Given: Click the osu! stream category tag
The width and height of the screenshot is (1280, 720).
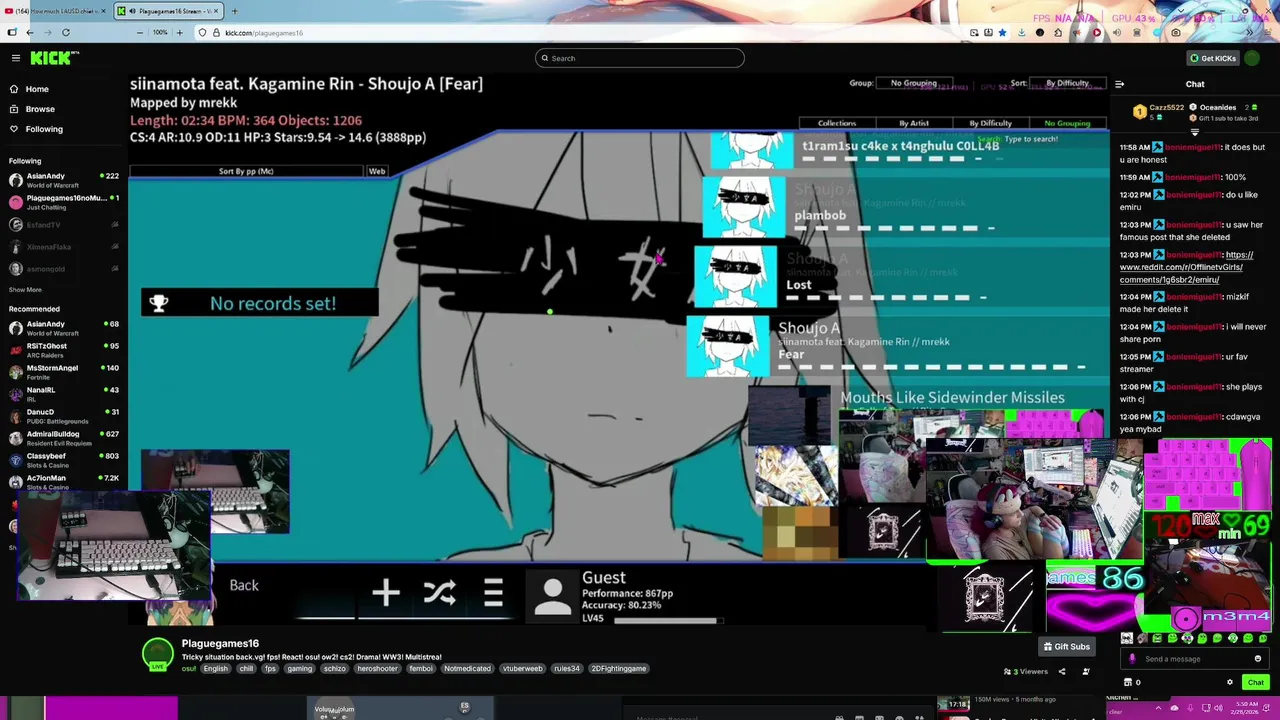Looking at the screenshot, I should coord(189,669).
